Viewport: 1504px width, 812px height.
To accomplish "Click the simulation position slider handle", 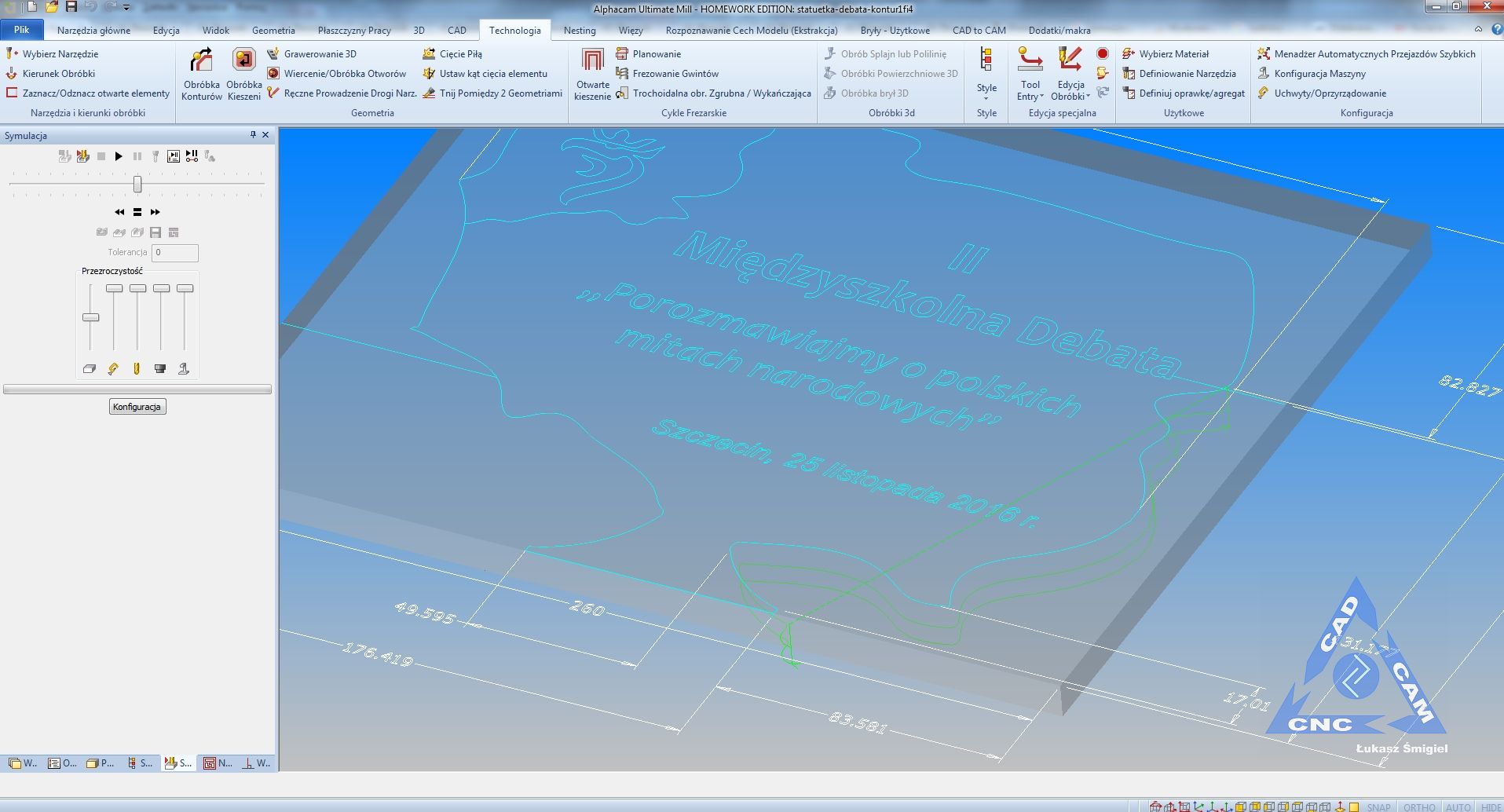I will (137, 185).
